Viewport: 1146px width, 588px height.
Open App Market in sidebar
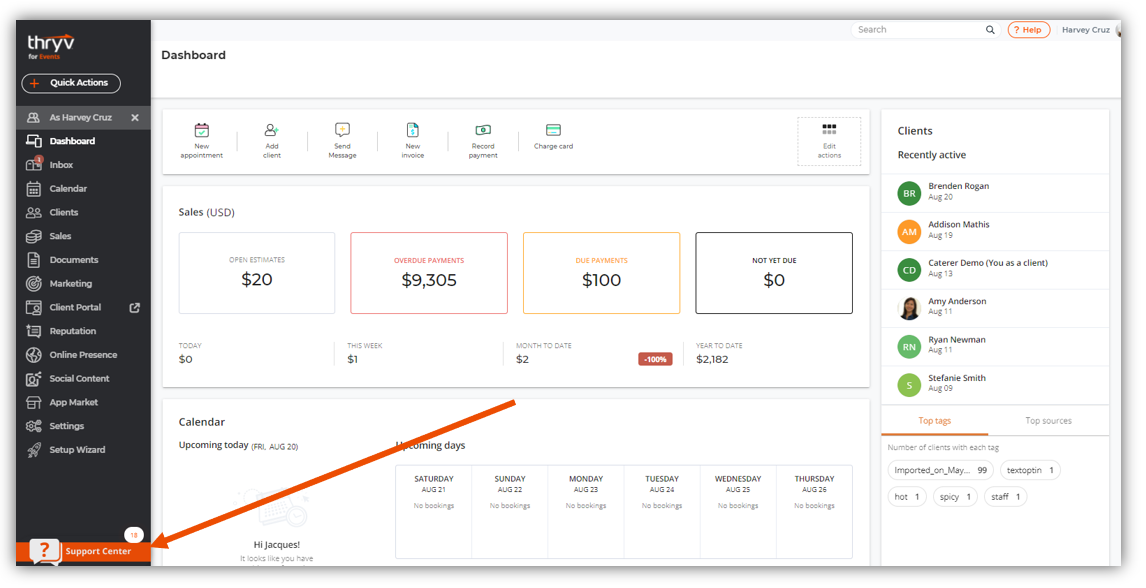(73, 402)
